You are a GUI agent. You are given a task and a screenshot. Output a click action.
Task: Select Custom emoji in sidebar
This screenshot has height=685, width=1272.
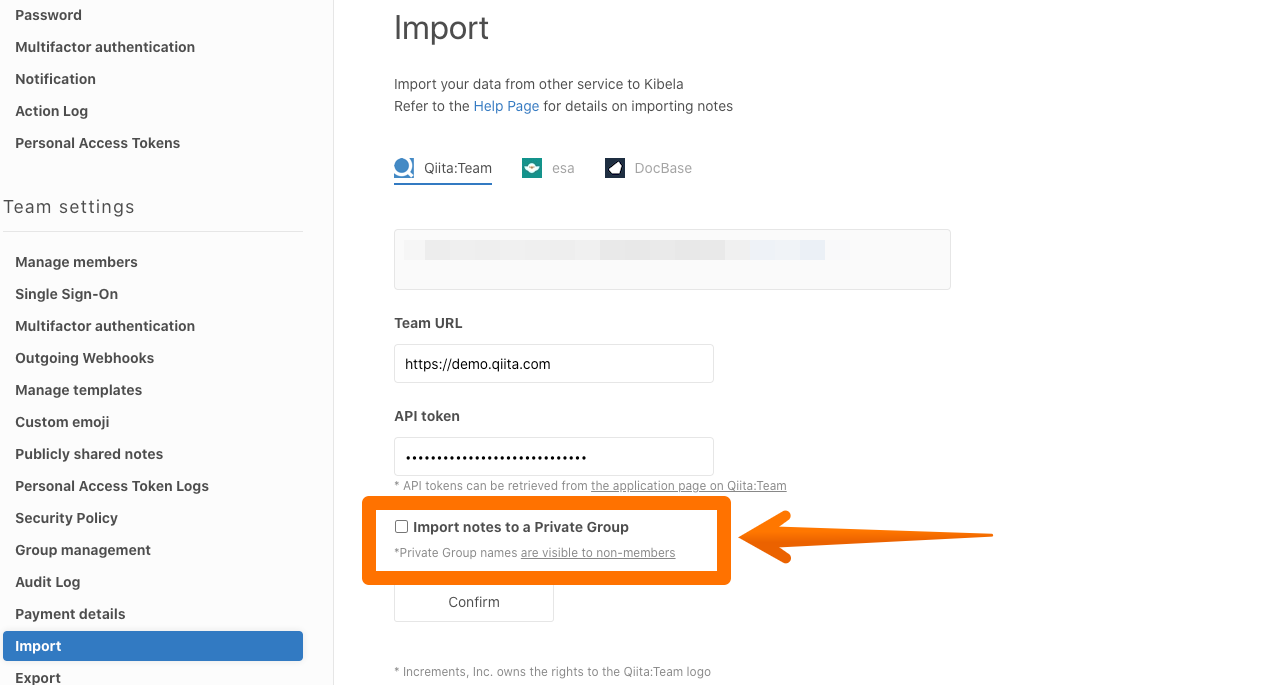coord(62,422)
